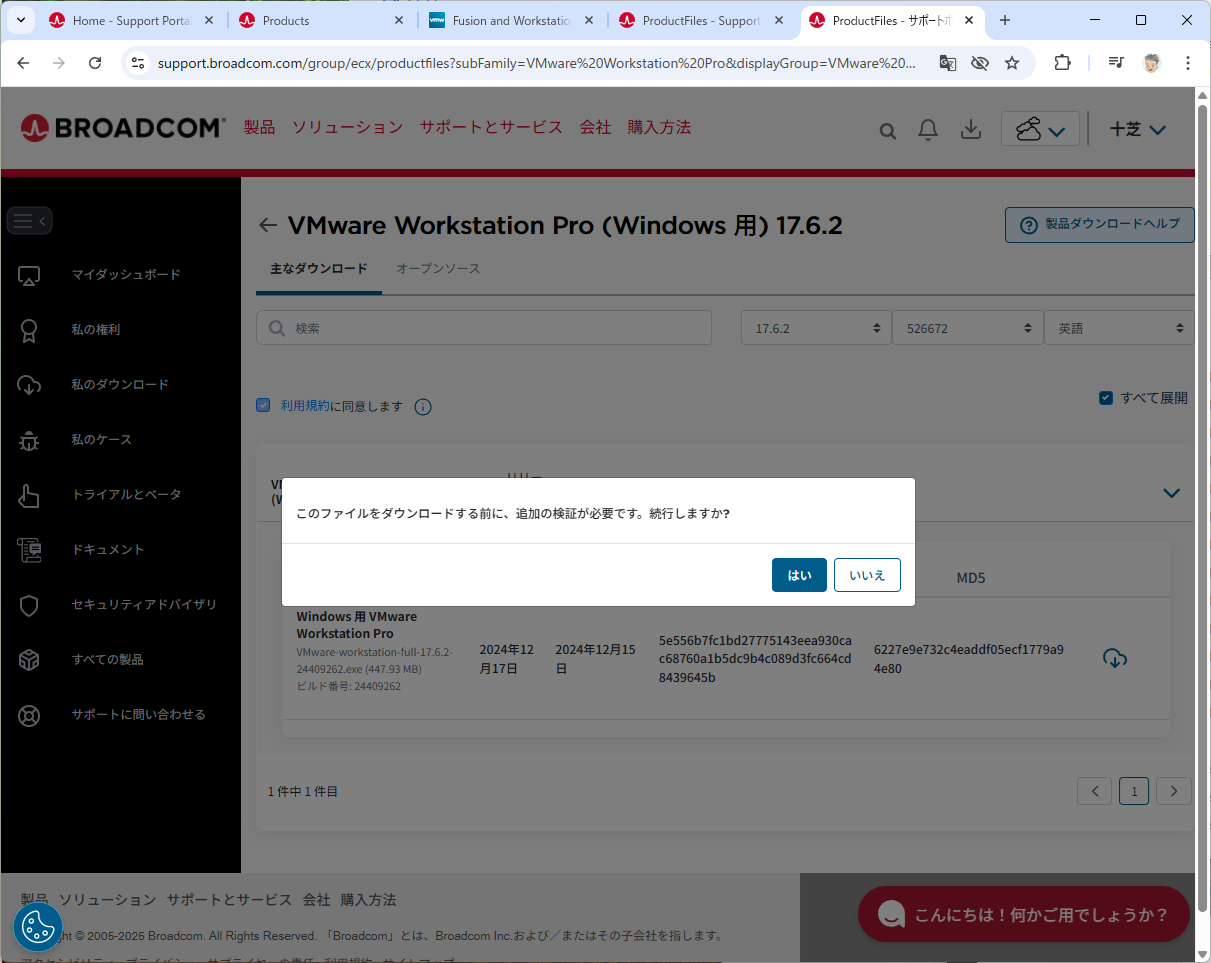Collapse the sidebar with the hamburger icon
Viewport: 1211px width, 963px height.
(29, 221)
